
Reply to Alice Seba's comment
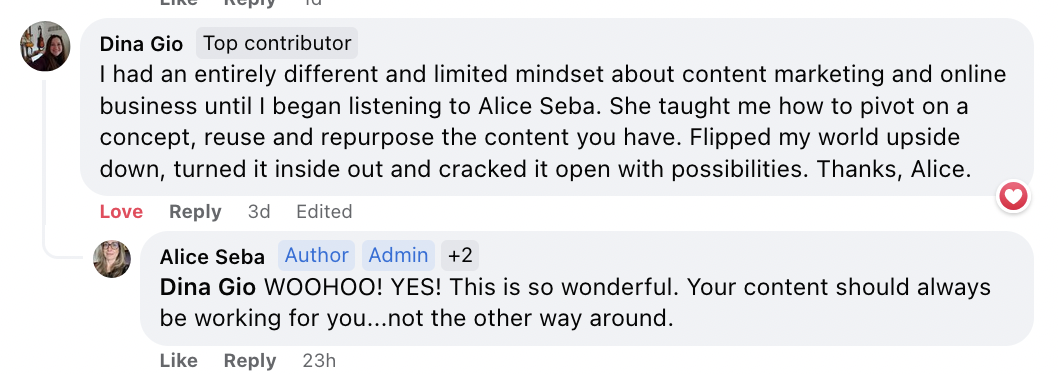click(x=250, y=361)
